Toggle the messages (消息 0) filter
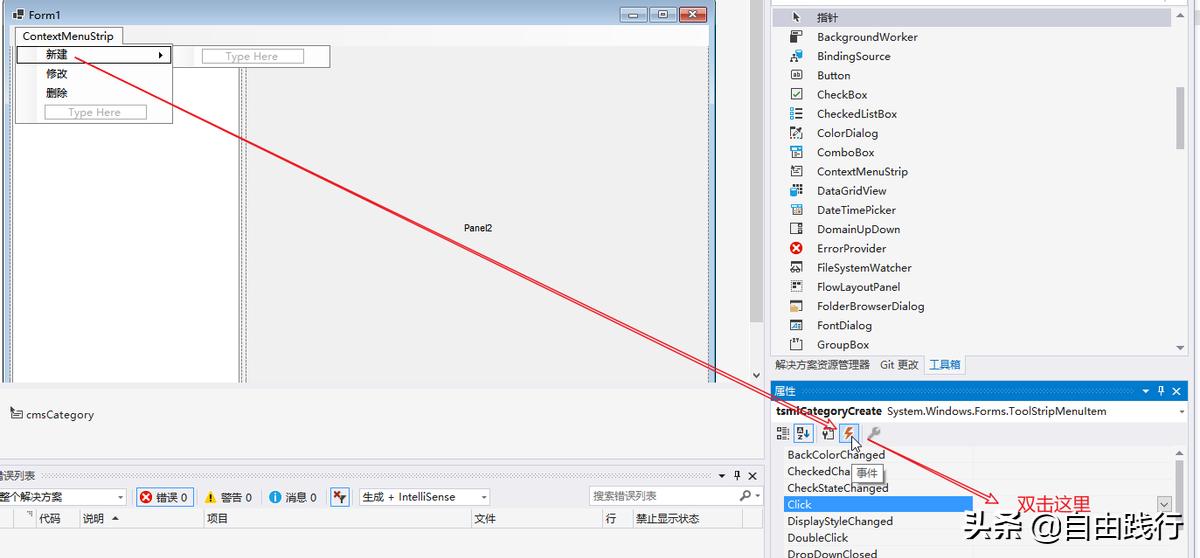 [x=292, y=497]
